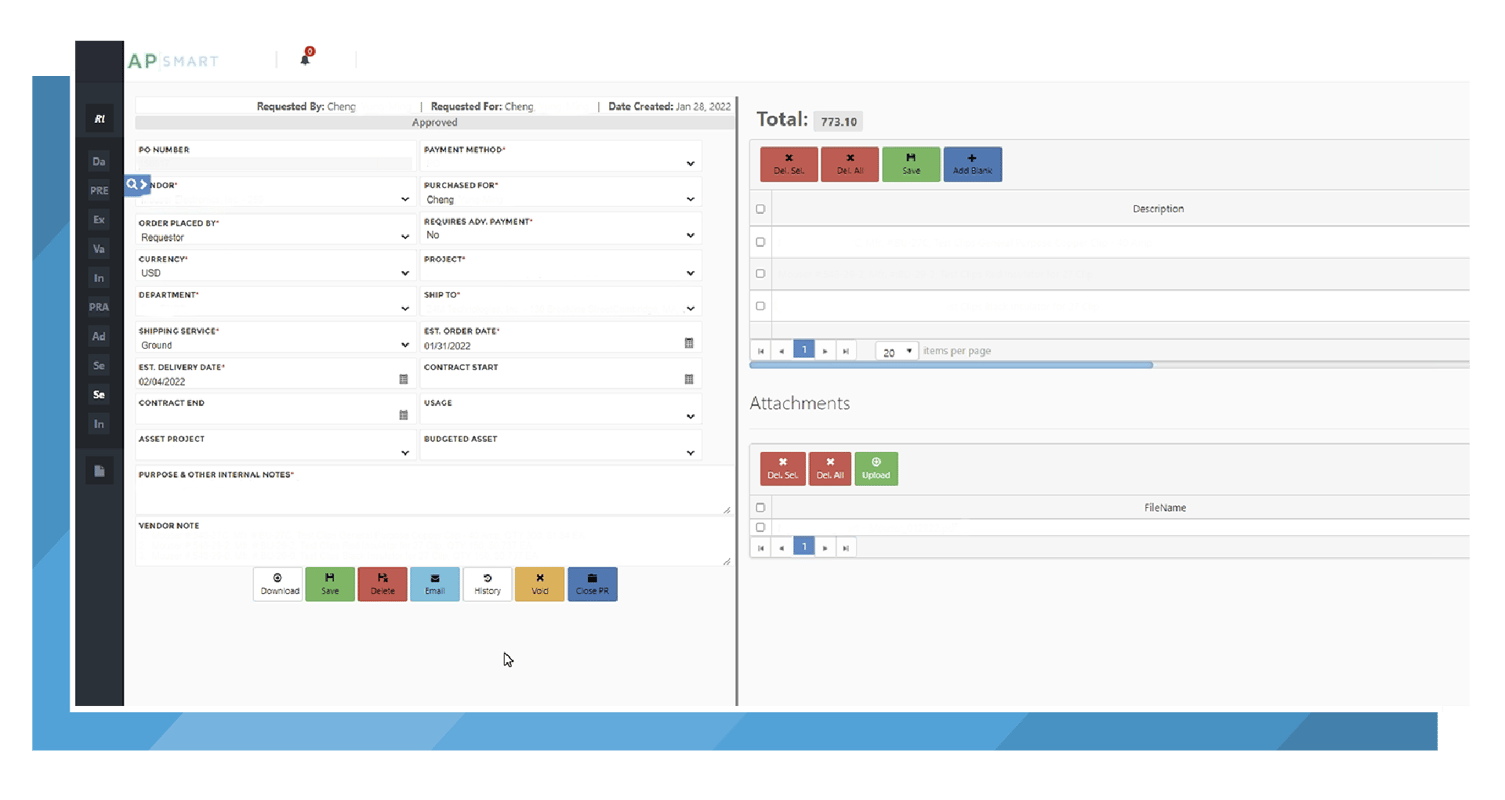Click Del. All in Attachments toolbar
The image size is (1505, 800).
point(830,468)
